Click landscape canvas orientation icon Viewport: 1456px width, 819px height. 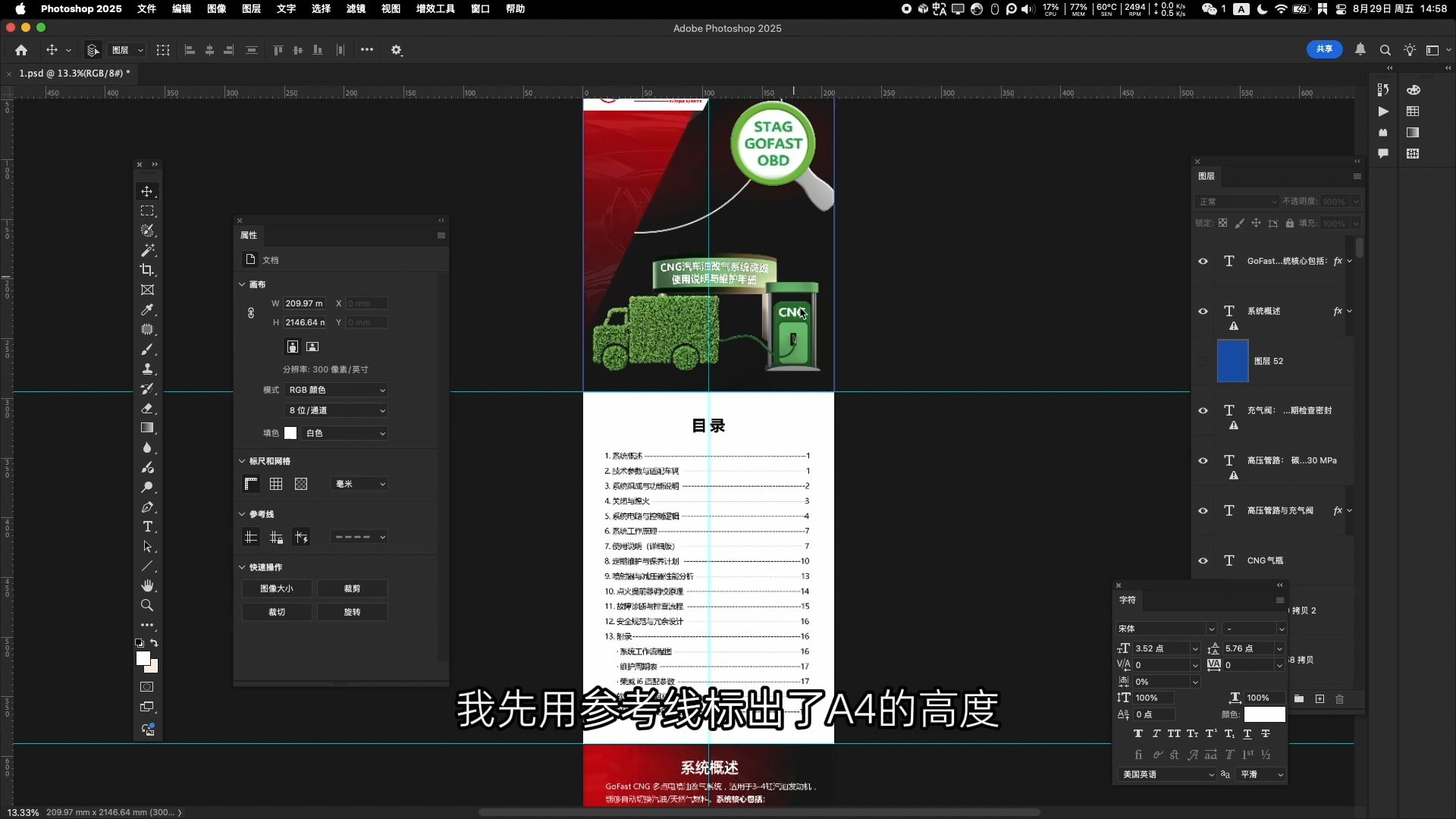coord(312,347)
